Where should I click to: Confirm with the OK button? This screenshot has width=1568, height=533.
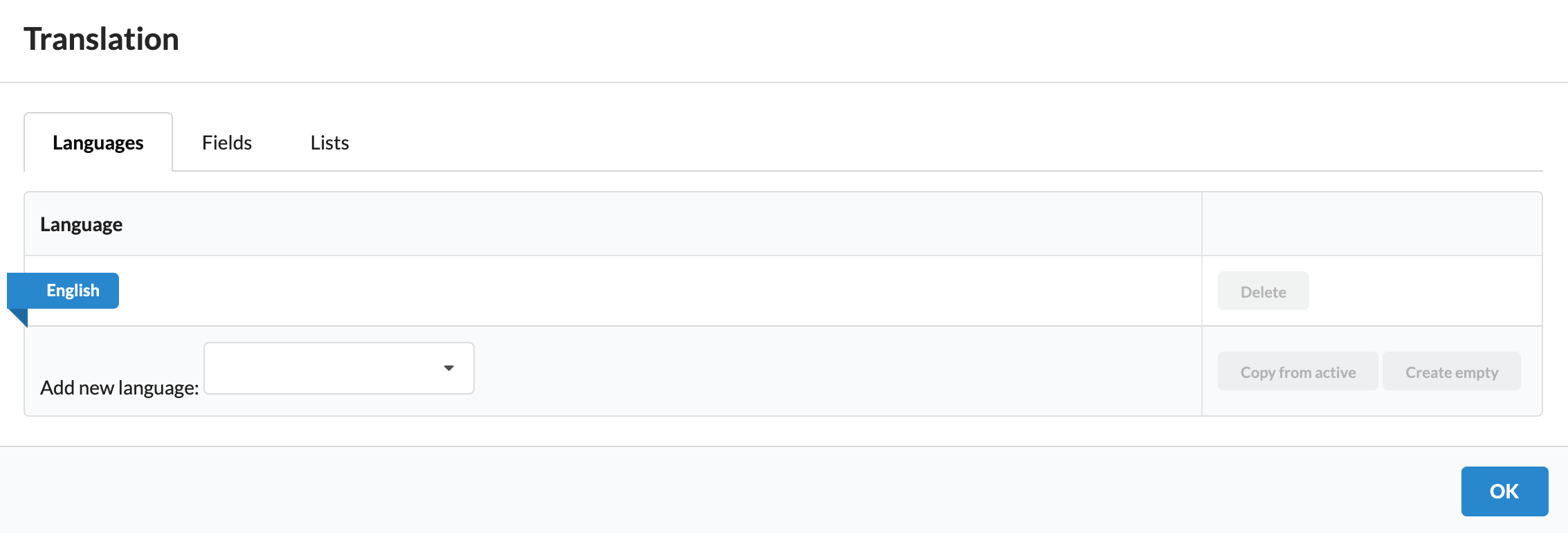coord(1504,491)
